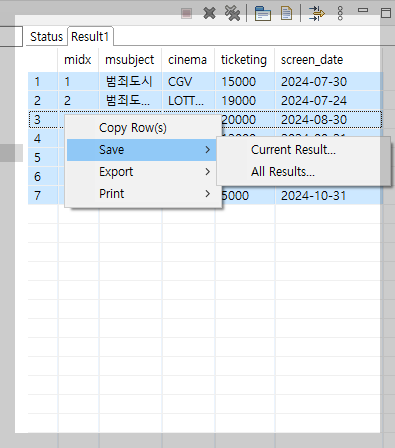This screenshot has width=395, height=448.
Task: Switch to the Status tab
Action: pyautogui.click(x=46, y=37)
